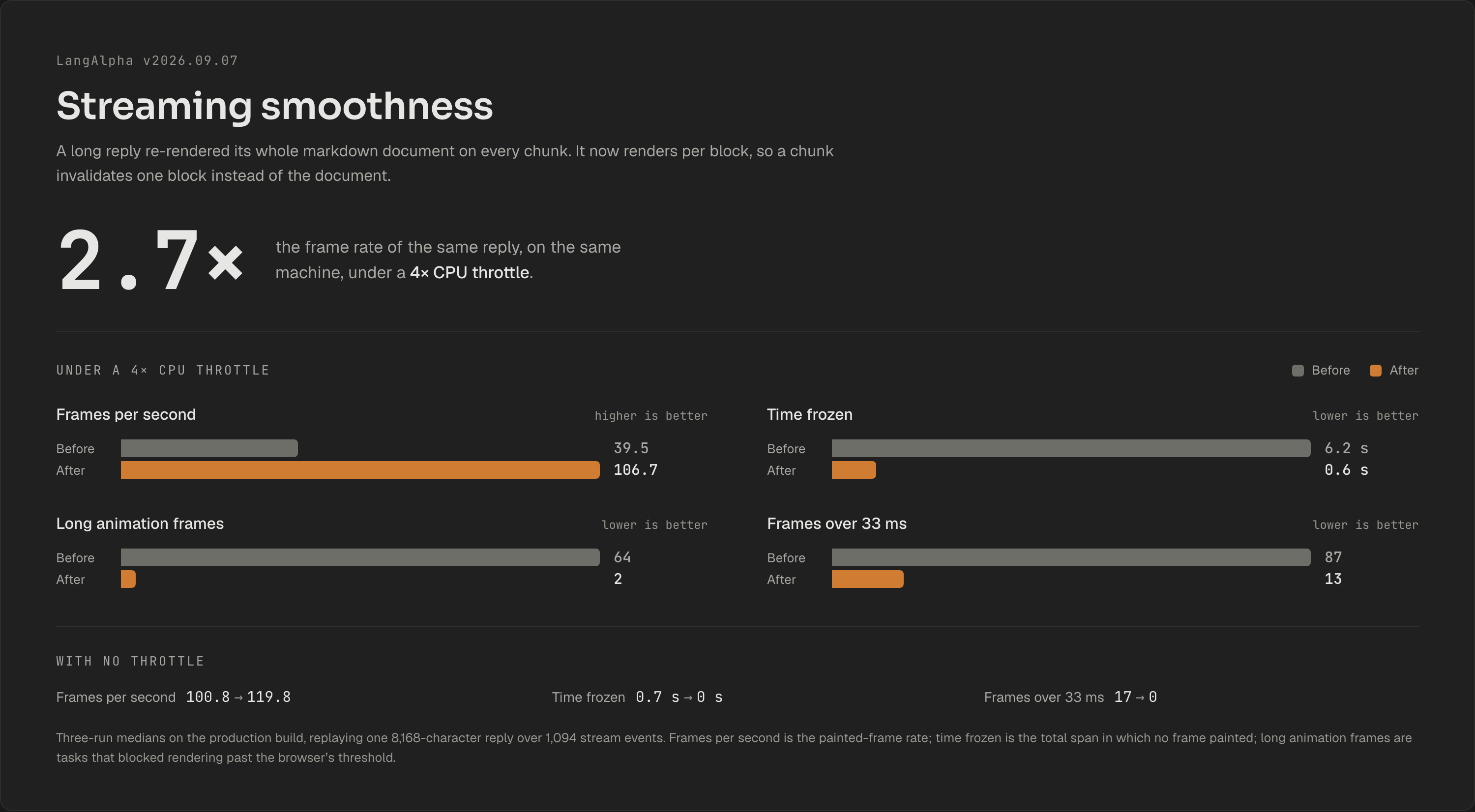Click the UNDER A 4× CPU THROTTLE header
The width and height of the screenshot is (1475, 812).
pyautogui.click(x=163, y=370)
